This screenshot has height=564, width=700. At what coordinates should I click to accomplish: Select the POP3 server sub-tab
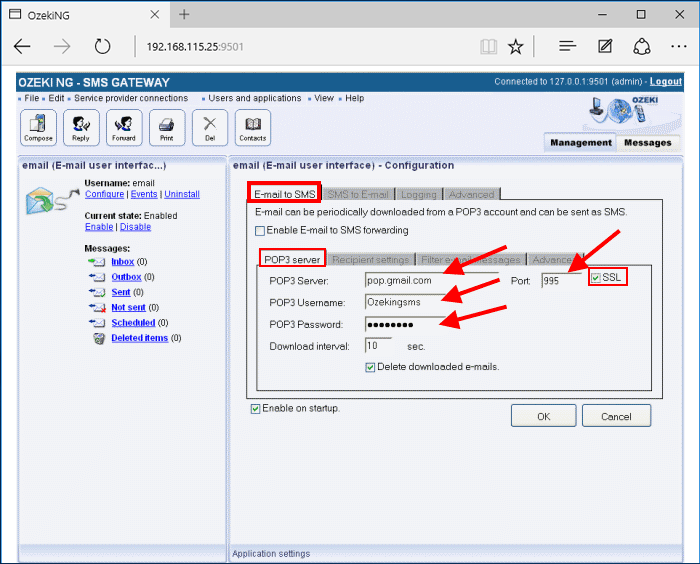point(292,259)
